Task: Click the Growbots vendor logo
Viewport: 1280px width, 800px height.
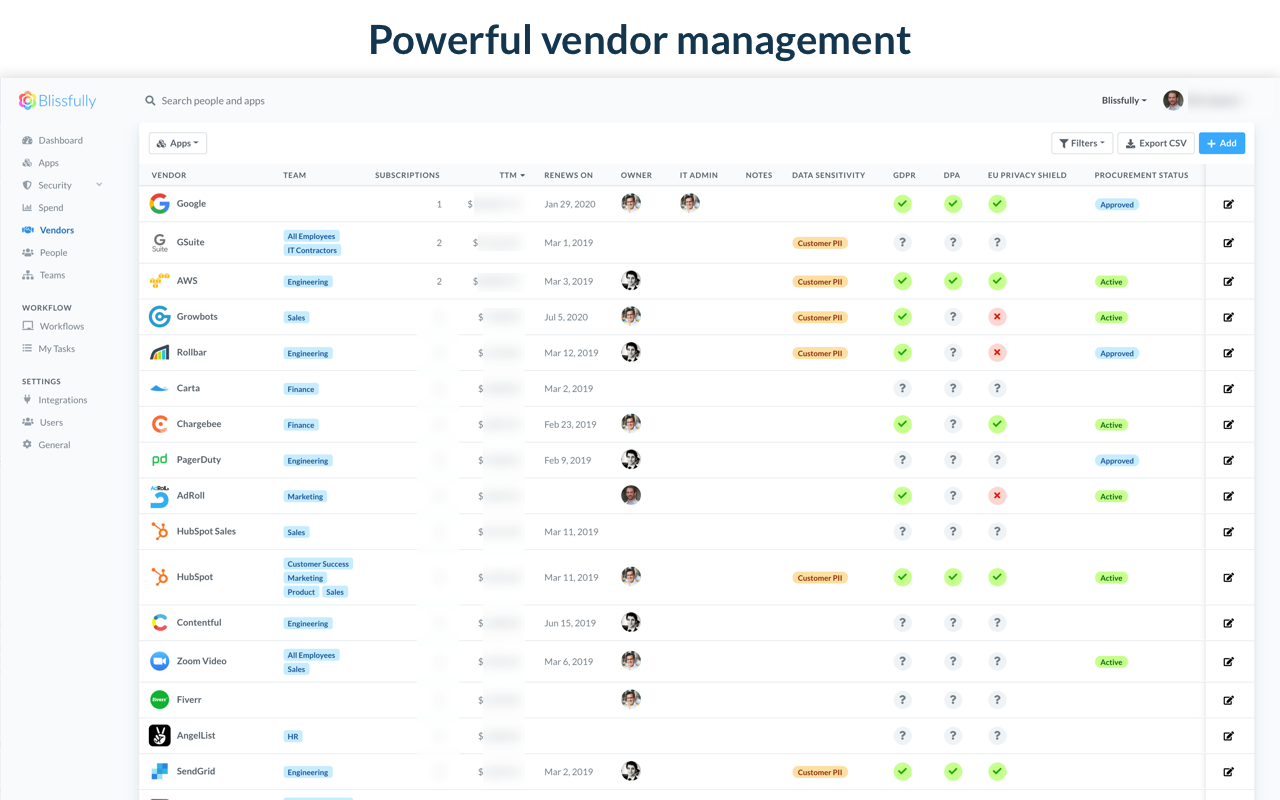Action: [159, 317]
